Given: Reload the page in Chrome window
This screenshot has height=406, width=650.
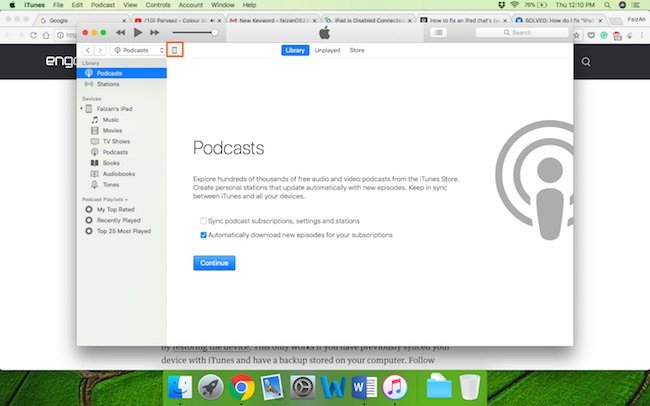Looking at the screenshot, I should [33, 35].
